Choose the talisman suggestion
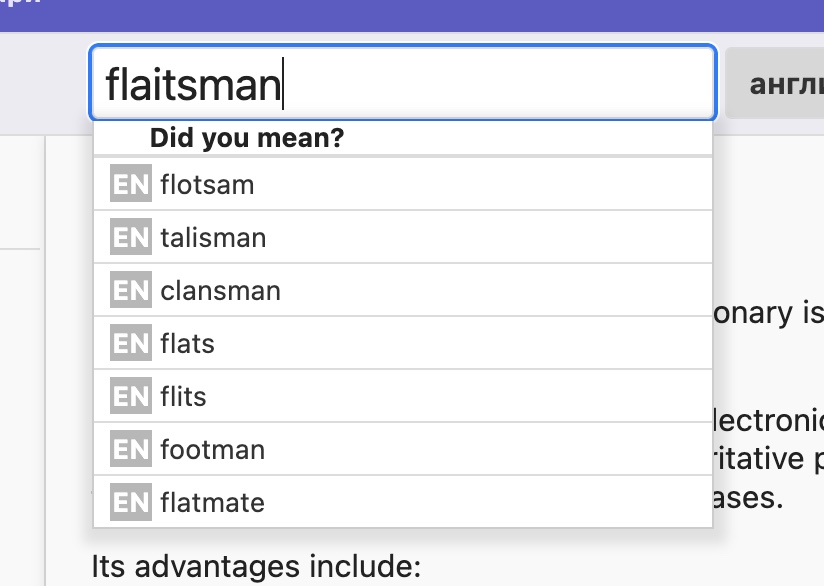Image resolution: width=824 pixels, height=586 pixels. [x=403, y=237]
